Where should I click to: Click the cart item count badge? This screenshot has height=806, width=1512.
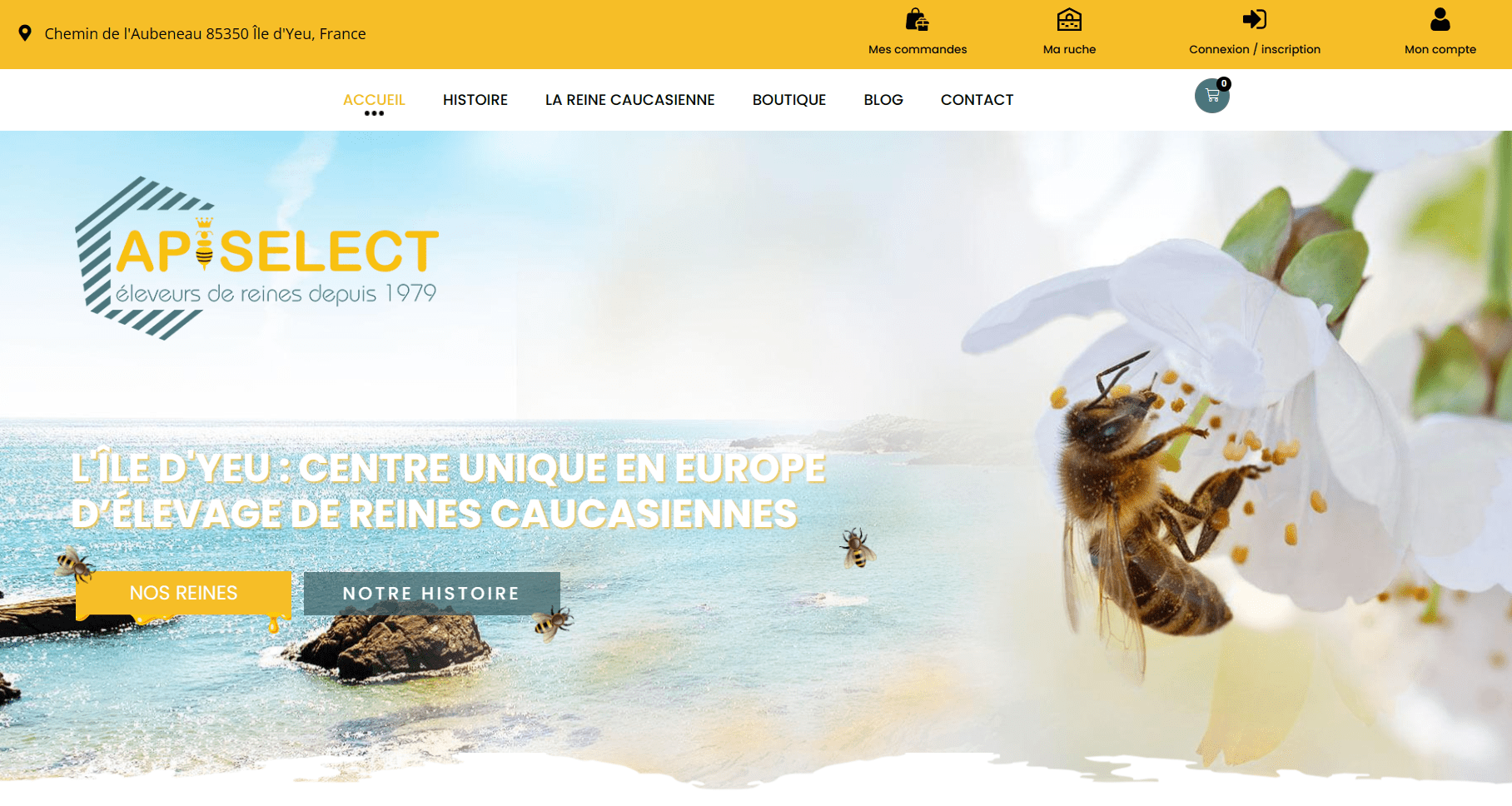click(x=1224, y=83)
